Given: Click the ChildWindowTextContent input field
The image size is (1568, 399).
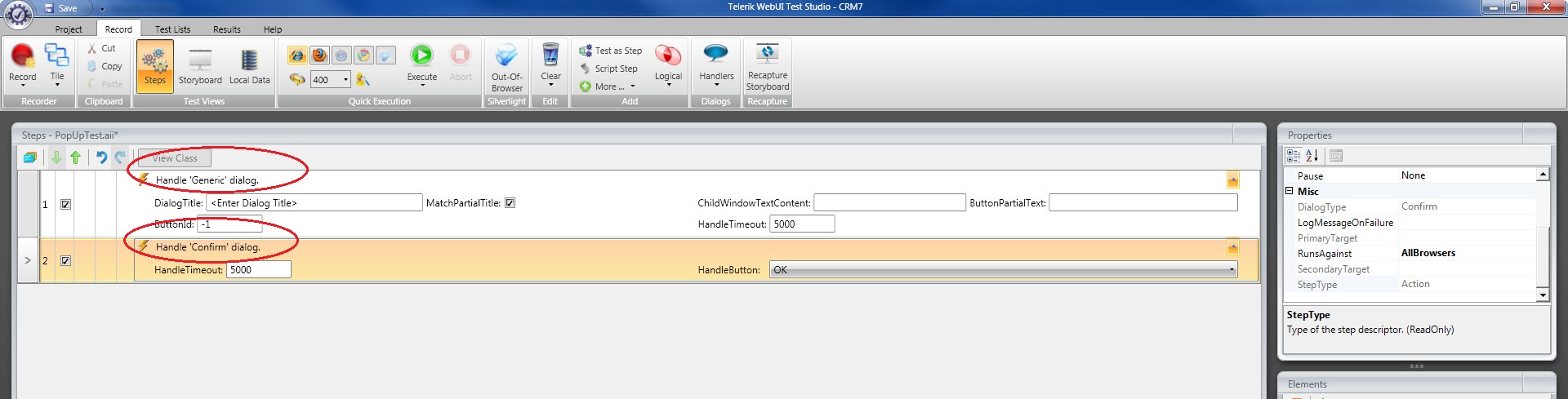Looking at the screenshot, I should [889, 202].
